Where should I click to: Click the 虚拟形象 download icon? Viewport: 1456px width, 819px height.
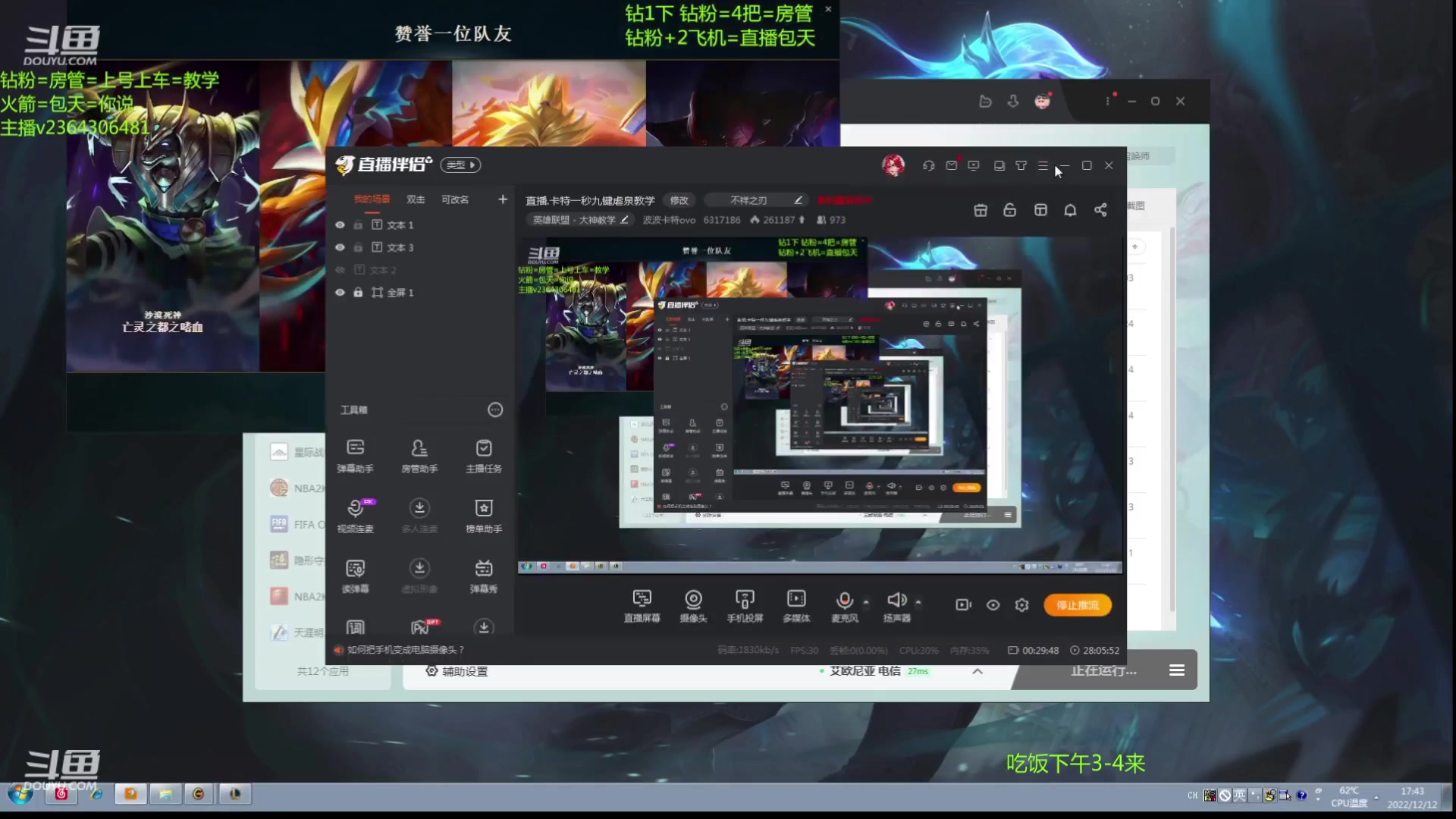pos(419,567)
